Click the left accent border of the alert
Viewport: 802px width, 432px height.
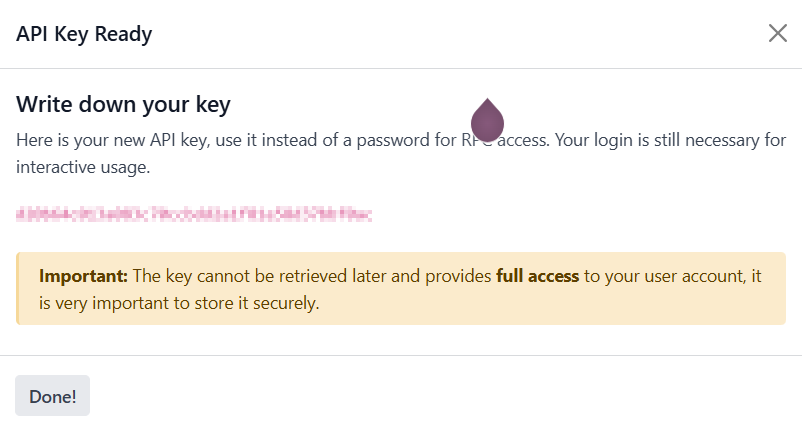coord(17,288)
